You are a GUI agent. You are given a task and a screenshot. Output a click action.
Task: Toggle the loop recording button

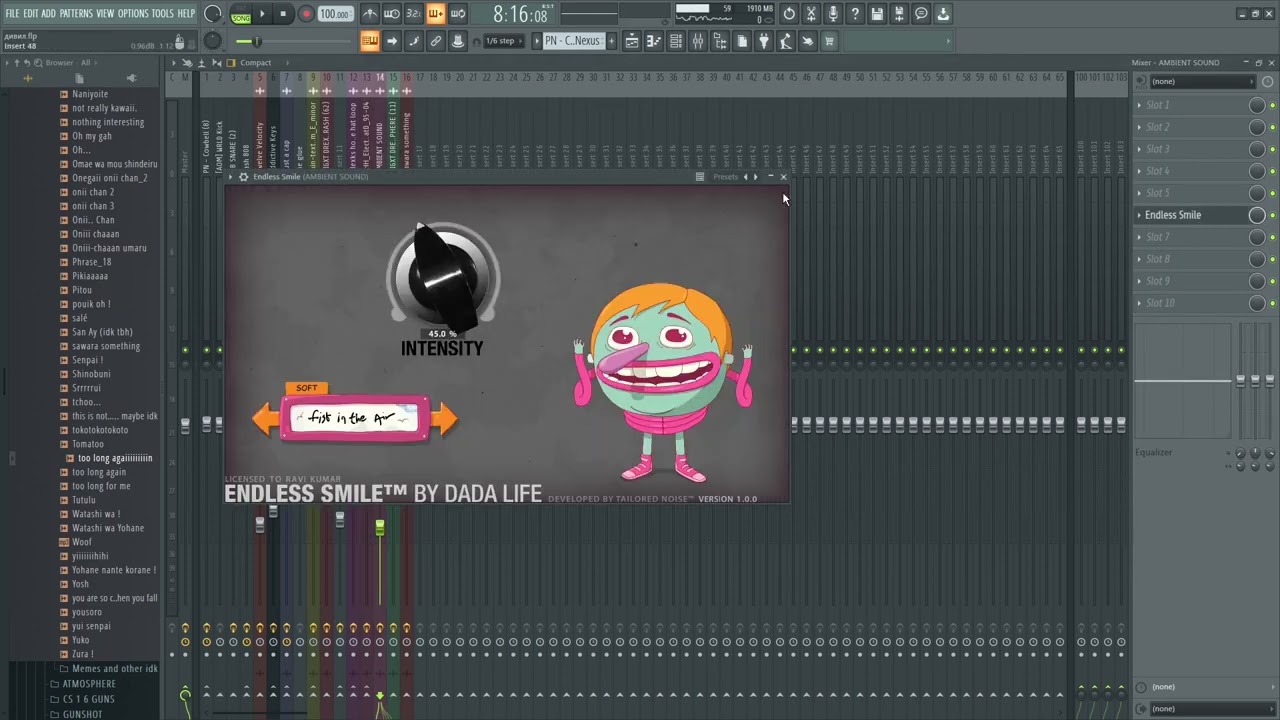click(x=458, y=14)
